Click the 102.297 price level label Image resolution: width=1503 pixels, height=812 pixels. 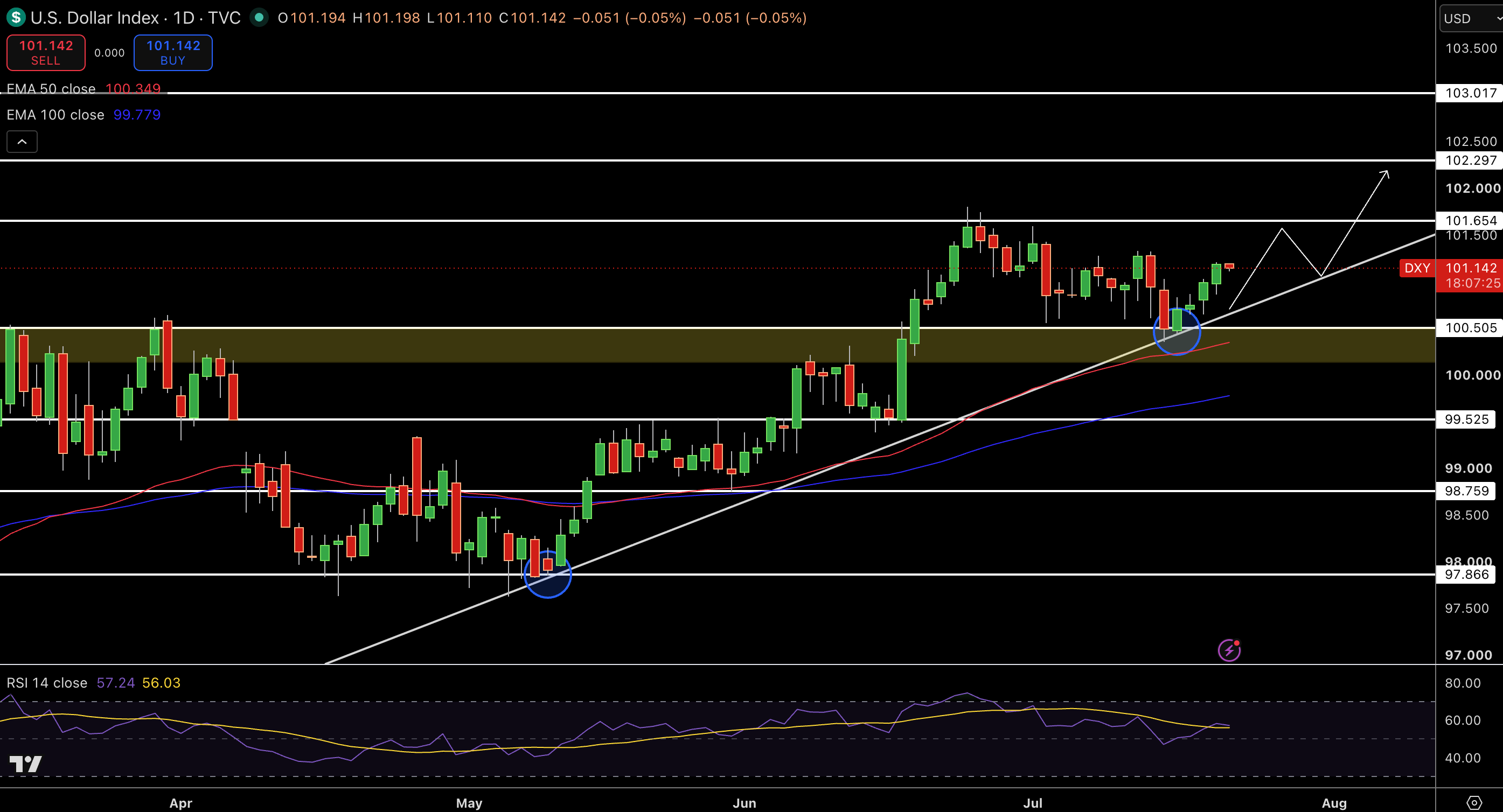pos(1470,160)
